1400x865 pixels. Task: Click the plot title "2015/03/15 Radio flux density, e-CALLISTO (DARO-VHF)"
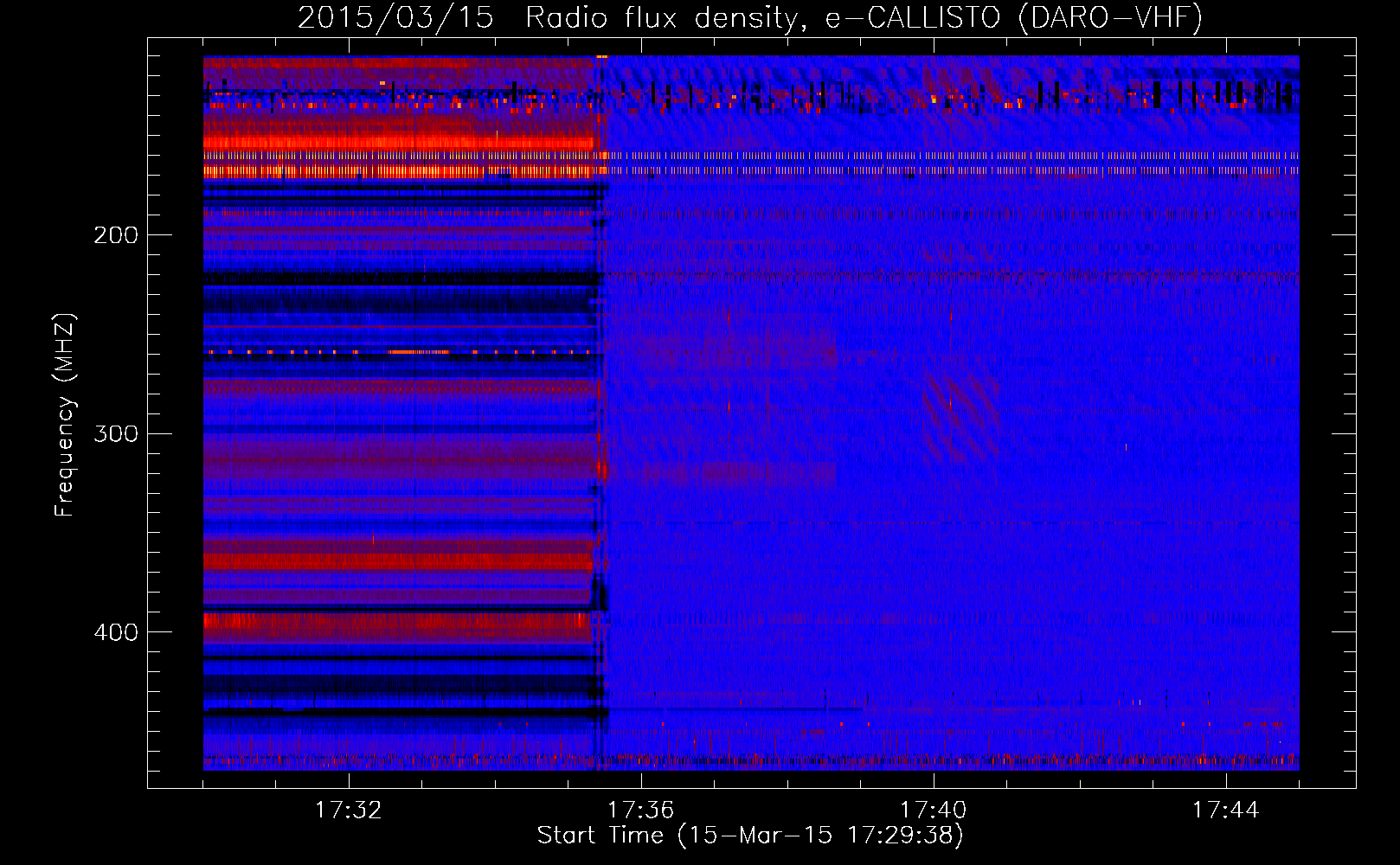pos(750,18)
